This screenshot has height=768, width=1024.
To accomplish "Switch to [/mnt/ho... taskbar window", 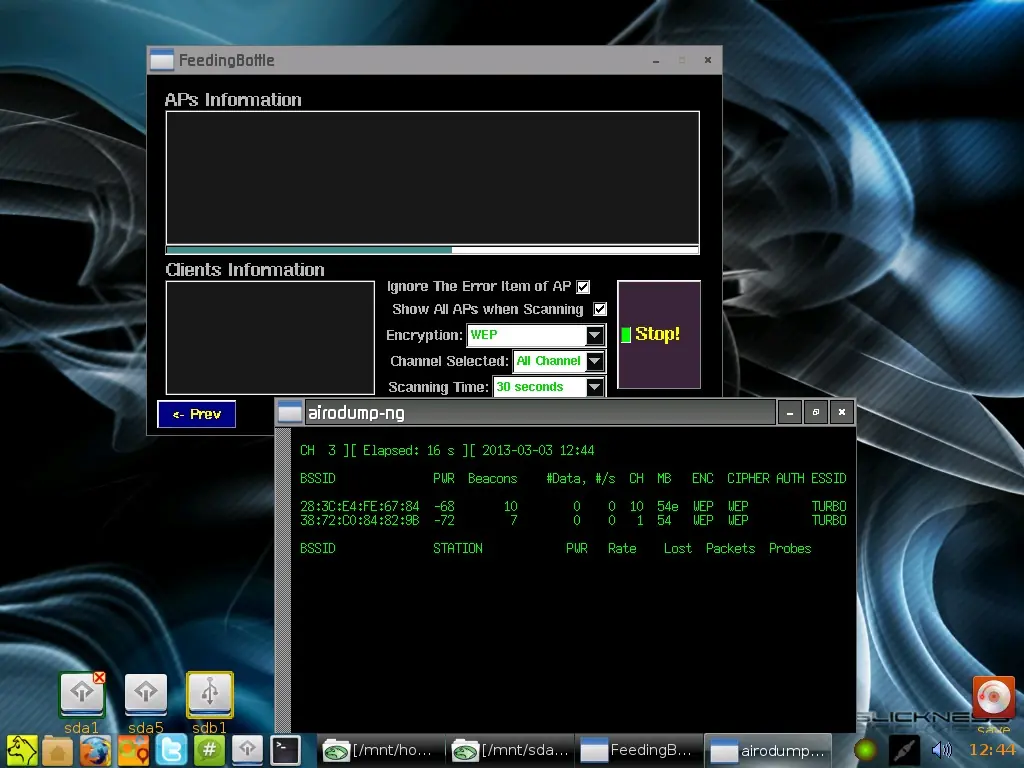I will (379, 750).
